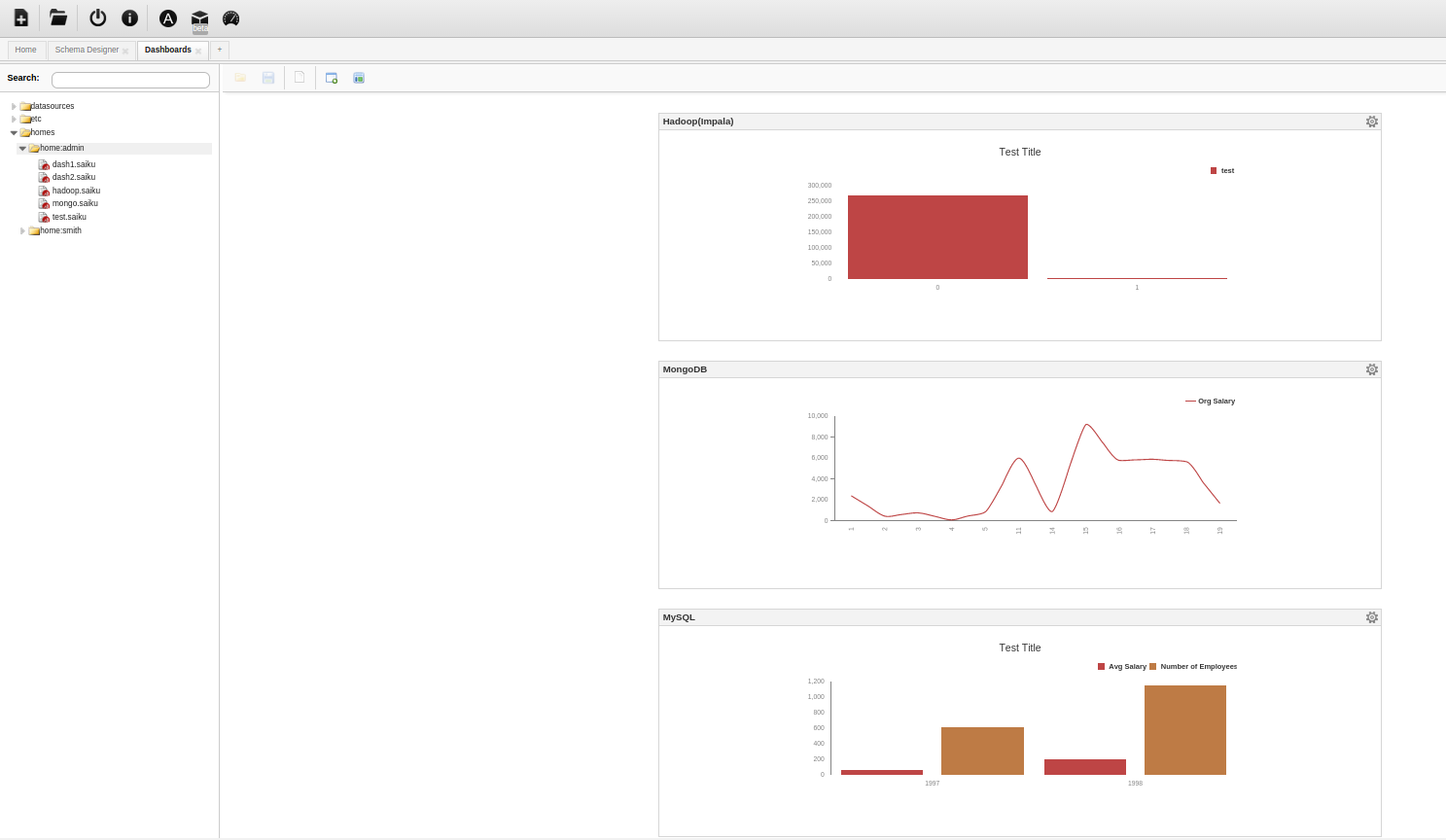1446x840 pixels.
Task: Click the Org Salary legend entry
Action: coord(1210,401)
